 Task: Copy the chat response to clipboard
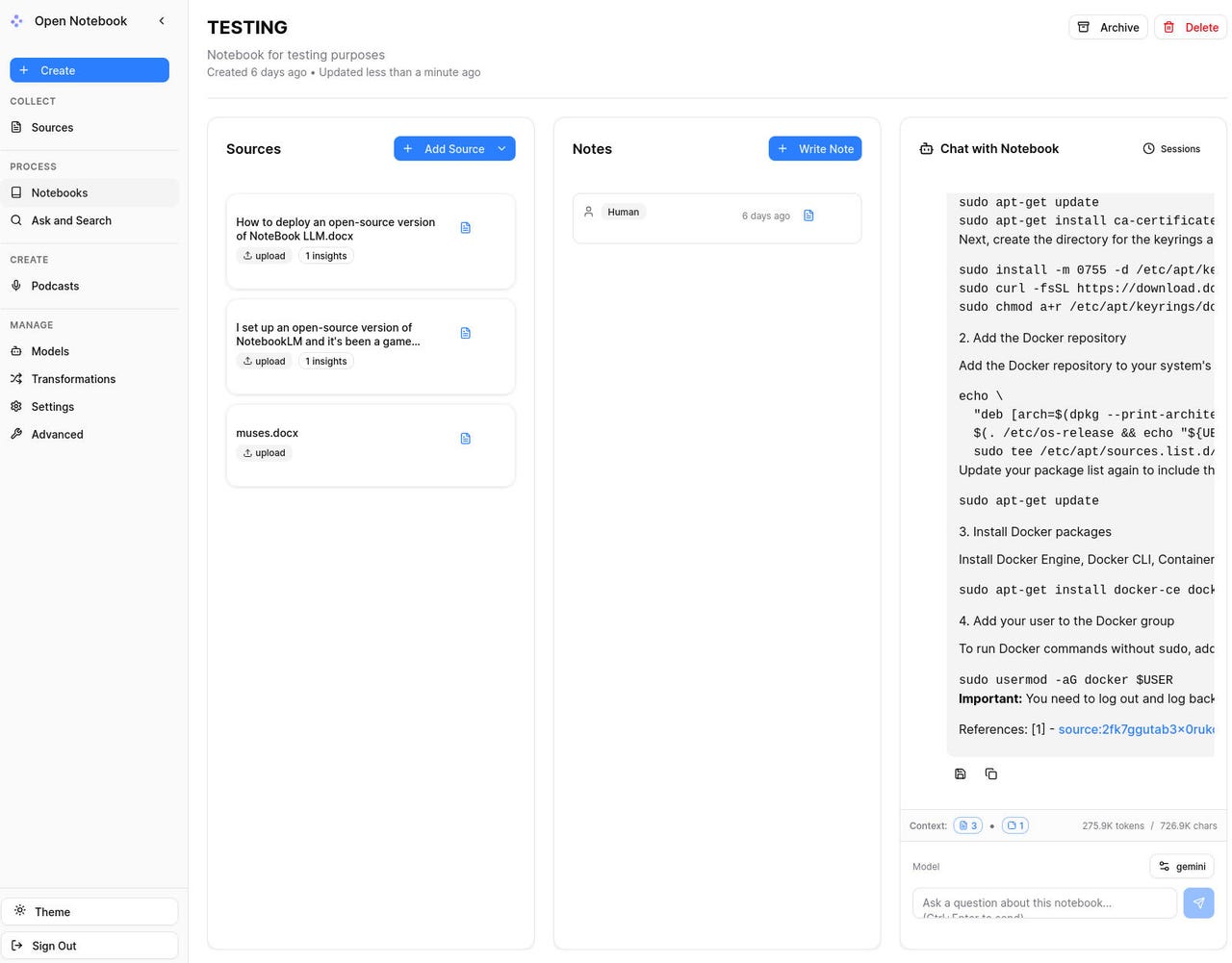click(x=990, y=773)
